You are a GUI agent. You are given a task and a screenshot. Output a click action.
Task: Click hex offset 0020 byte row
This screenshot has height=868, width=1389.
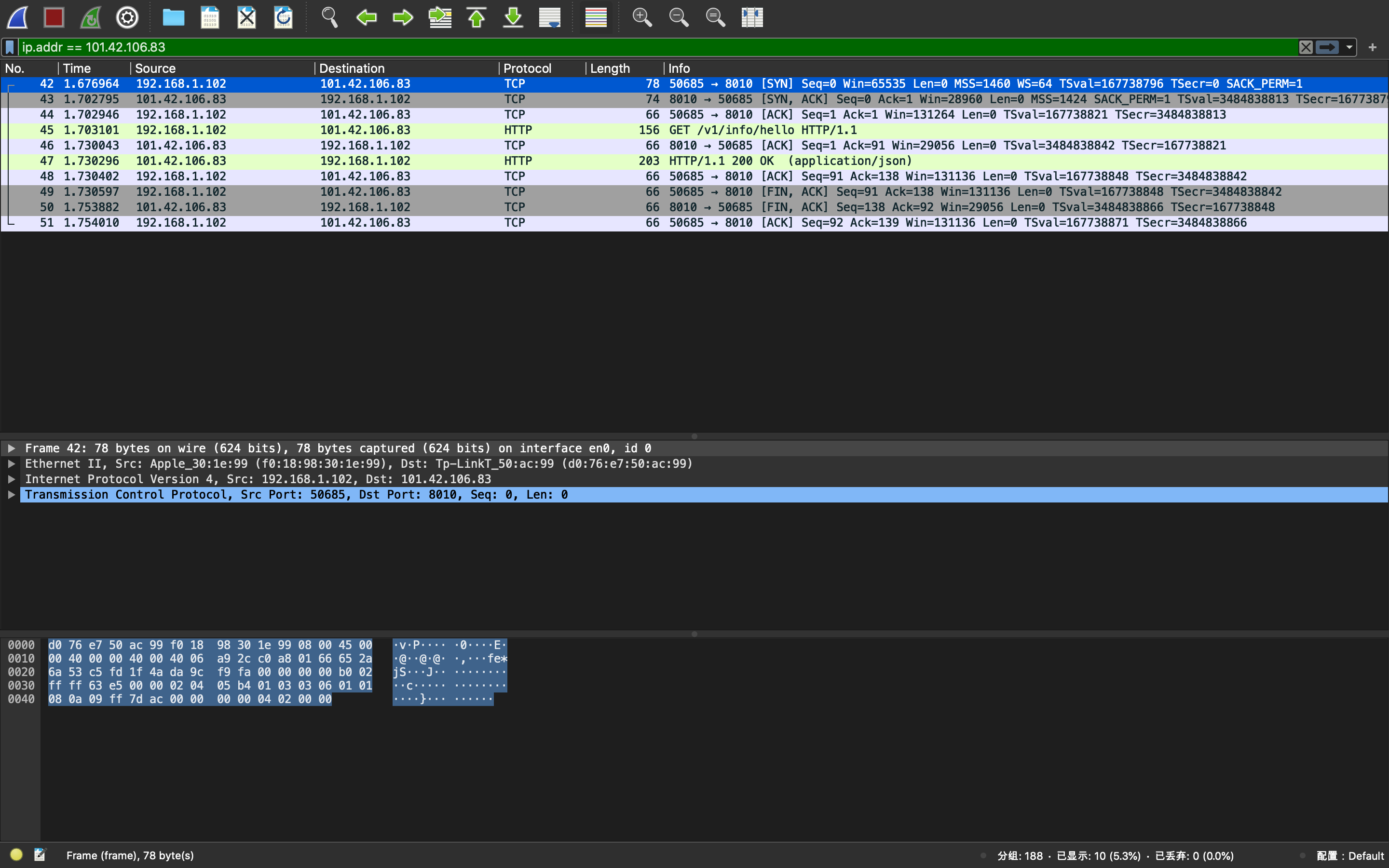pyautogui.click(x=210, y=672)
